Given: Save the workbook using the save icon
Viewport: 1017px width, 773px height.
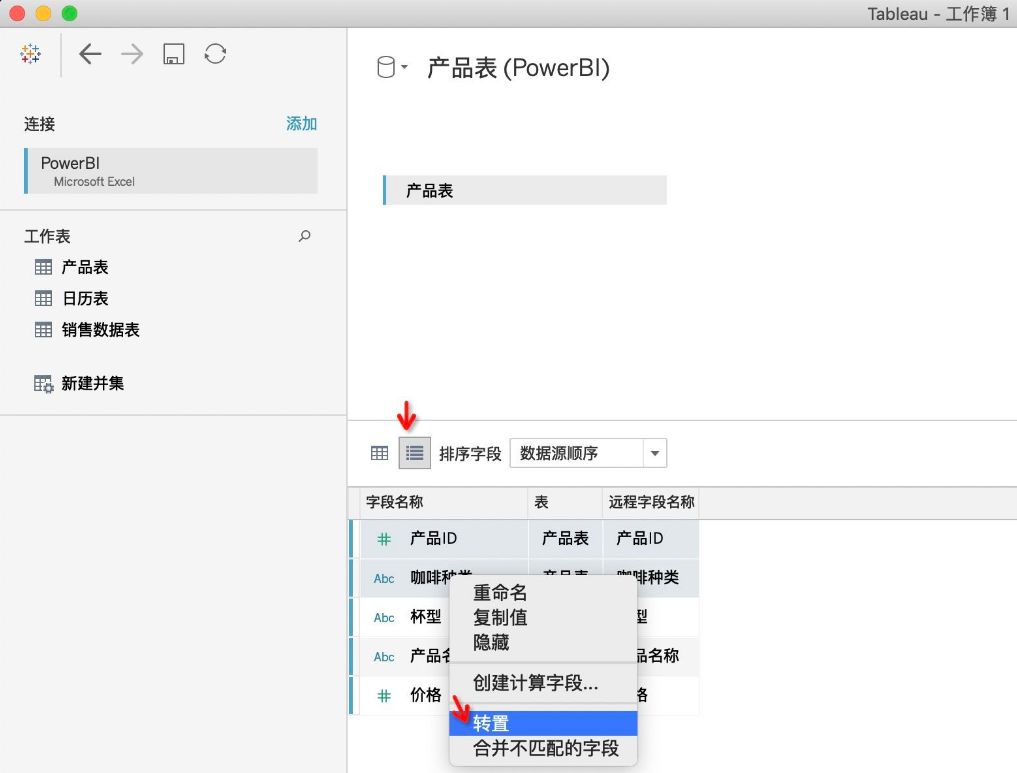Looking at the screenshot, I should [173, 54].
